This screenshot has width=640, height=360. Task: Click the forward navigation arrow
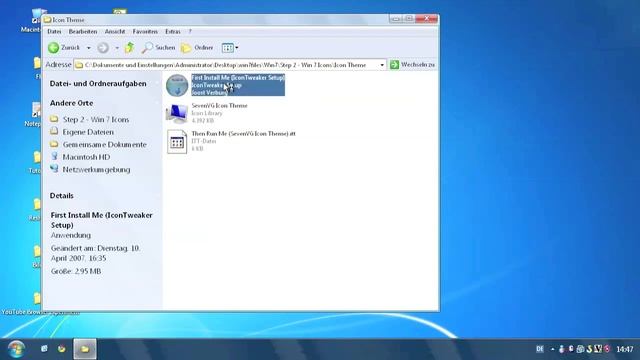[103, 48]
